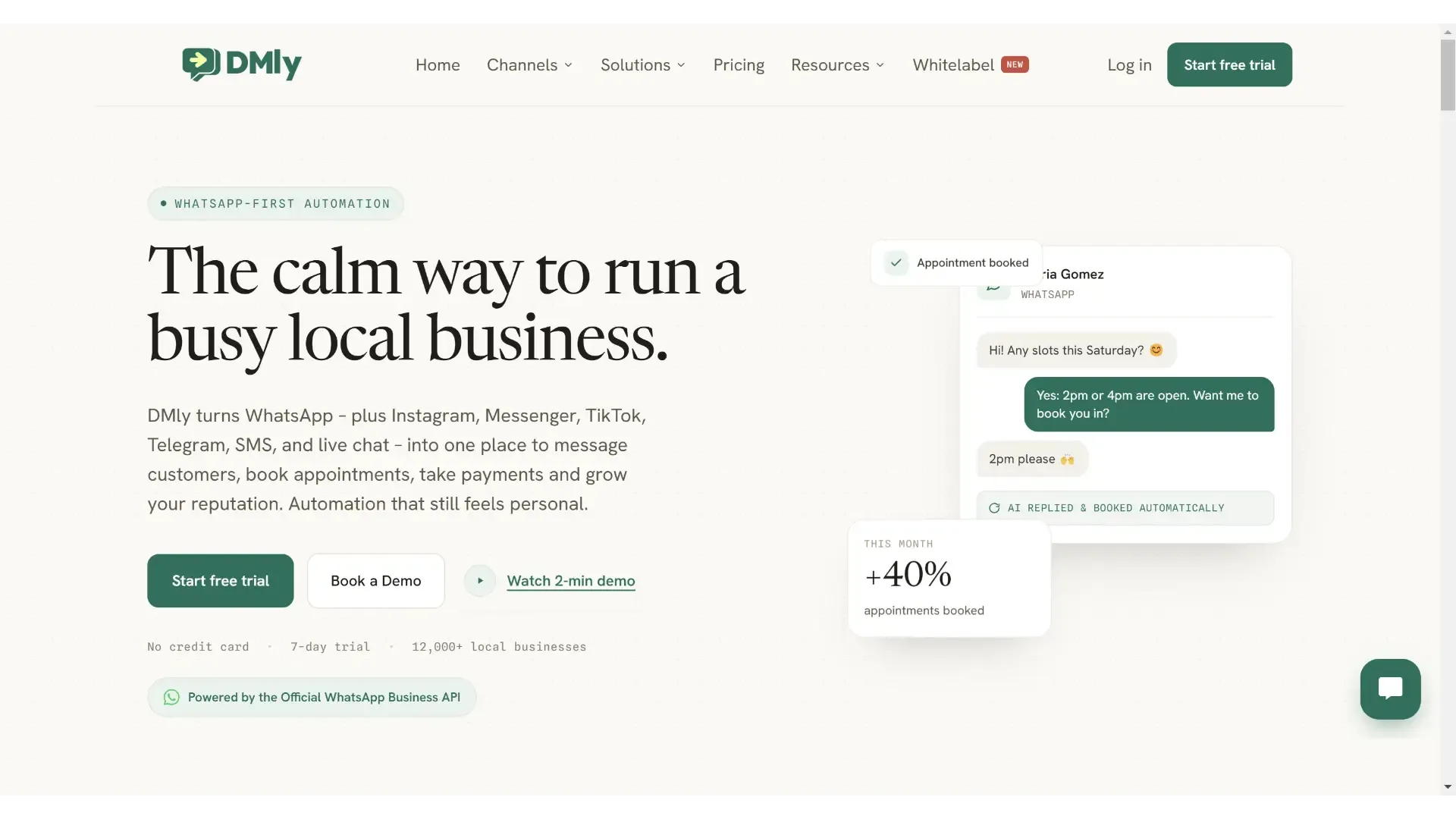Open the Pricing page

(739, 65)
